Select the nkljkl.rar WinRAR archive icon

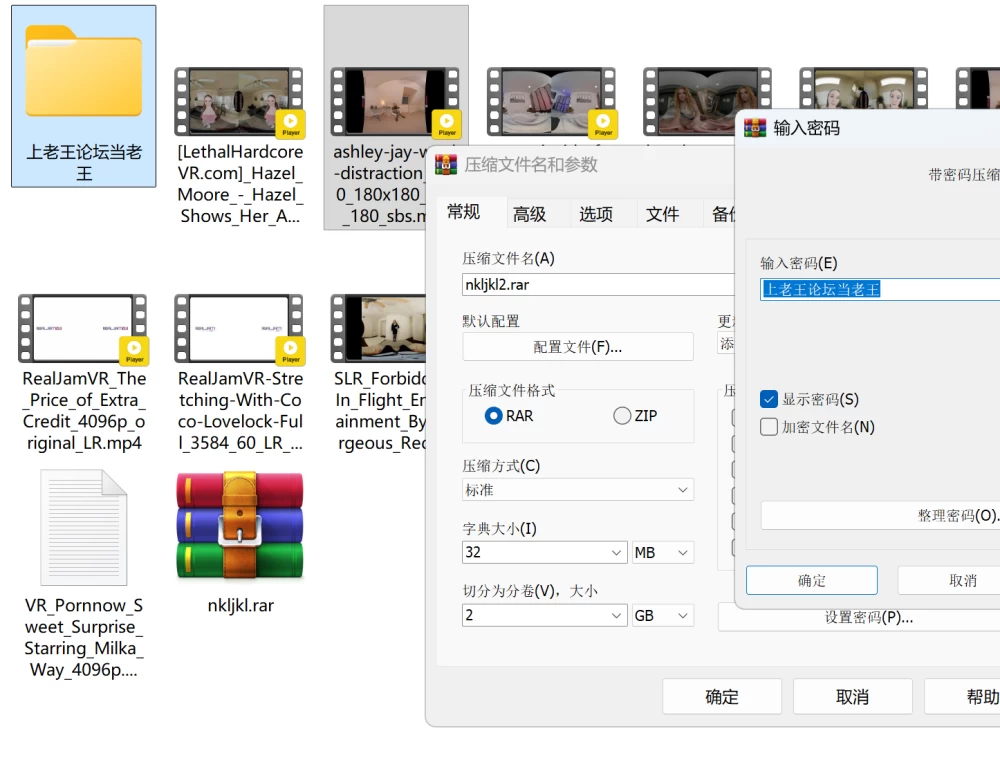click(x=240, y=525)
